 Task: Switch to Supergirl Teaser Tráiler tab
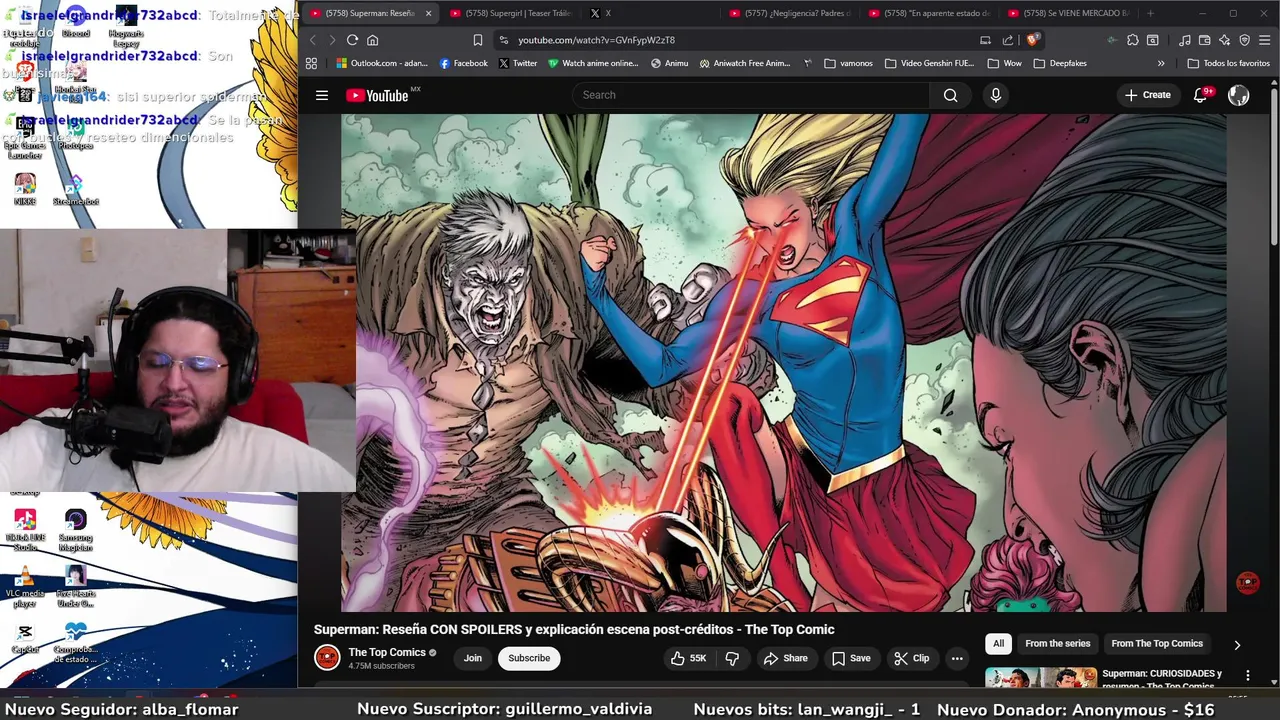[510, 13]
